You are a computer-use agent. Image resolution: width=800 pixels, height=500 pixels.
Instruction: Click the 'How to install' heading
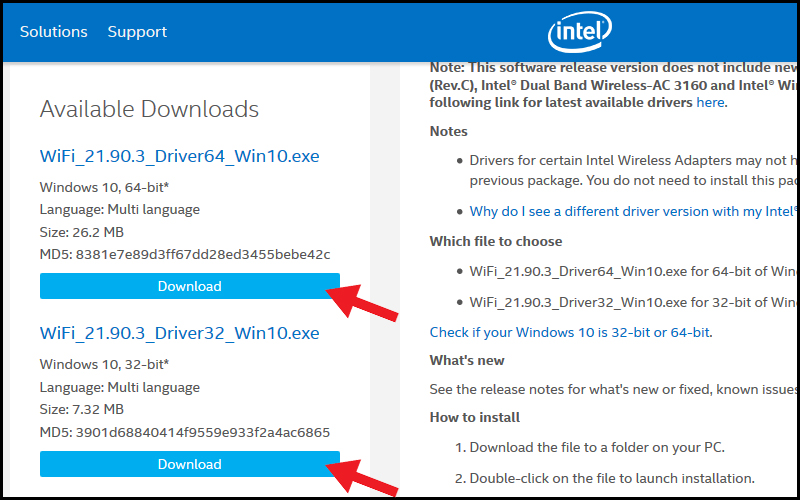474,417
